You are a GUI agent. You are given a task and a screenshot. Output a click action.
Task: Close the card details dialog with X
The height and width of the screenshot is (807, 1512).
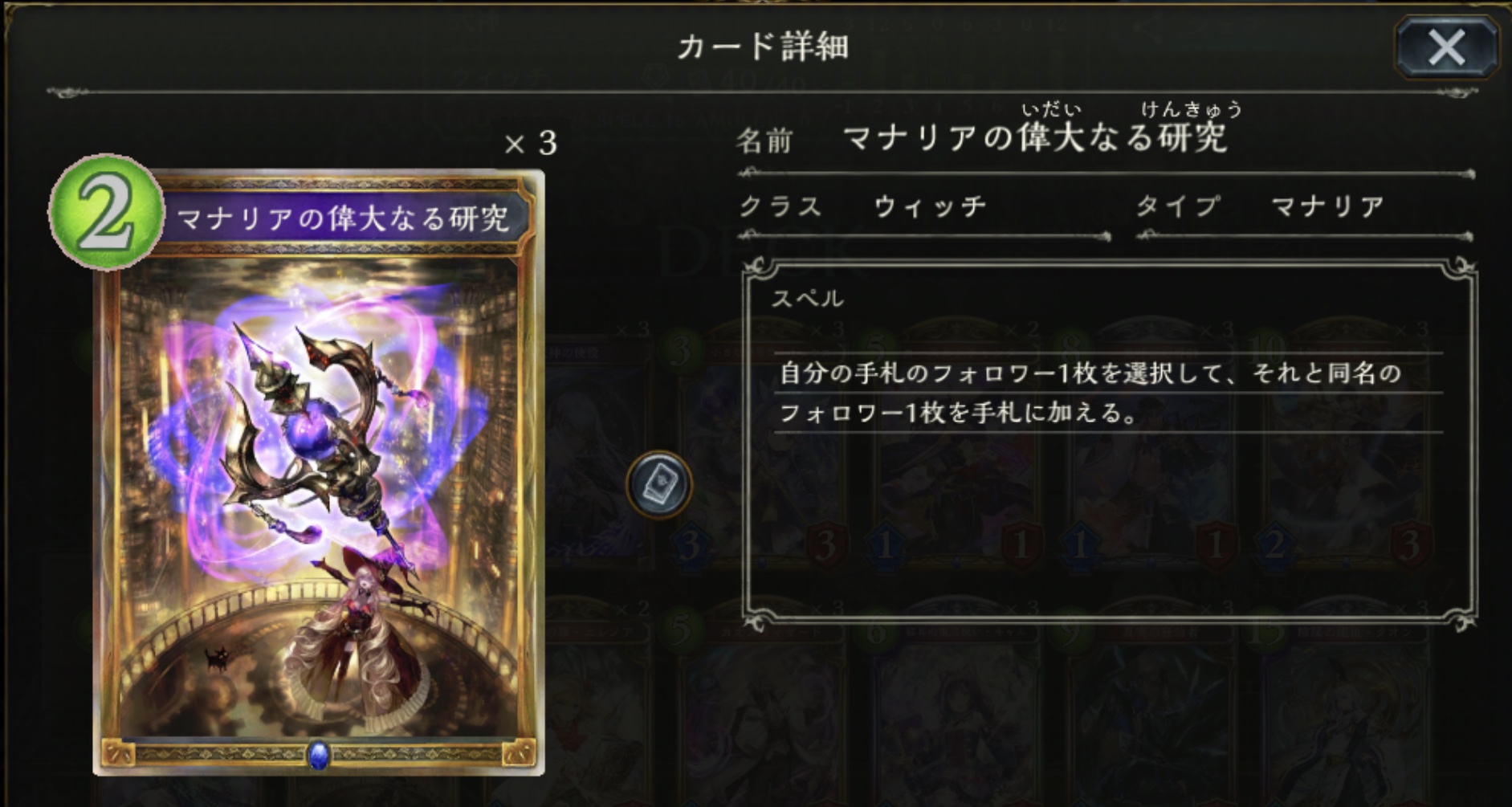coord(1446,48)
